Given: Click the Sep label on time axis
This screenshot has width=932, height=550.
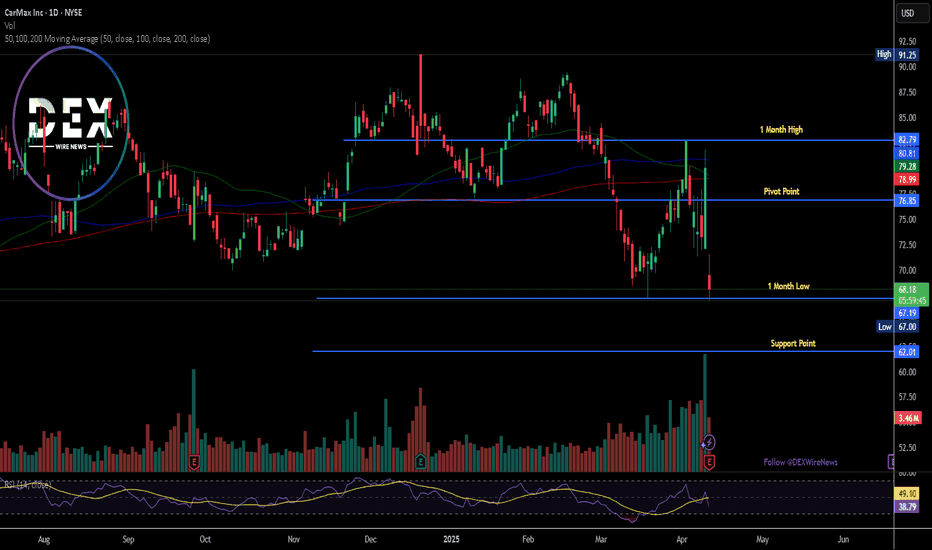Looking at the screenshot, I should [x=128, y=540].
